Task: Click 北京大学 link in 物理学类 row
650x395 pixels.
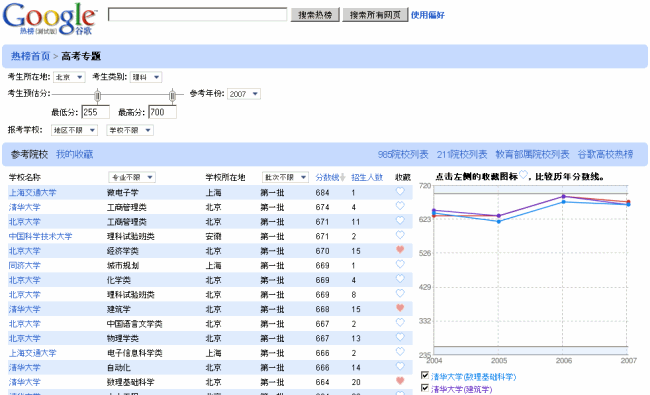Action: (24, 338)
